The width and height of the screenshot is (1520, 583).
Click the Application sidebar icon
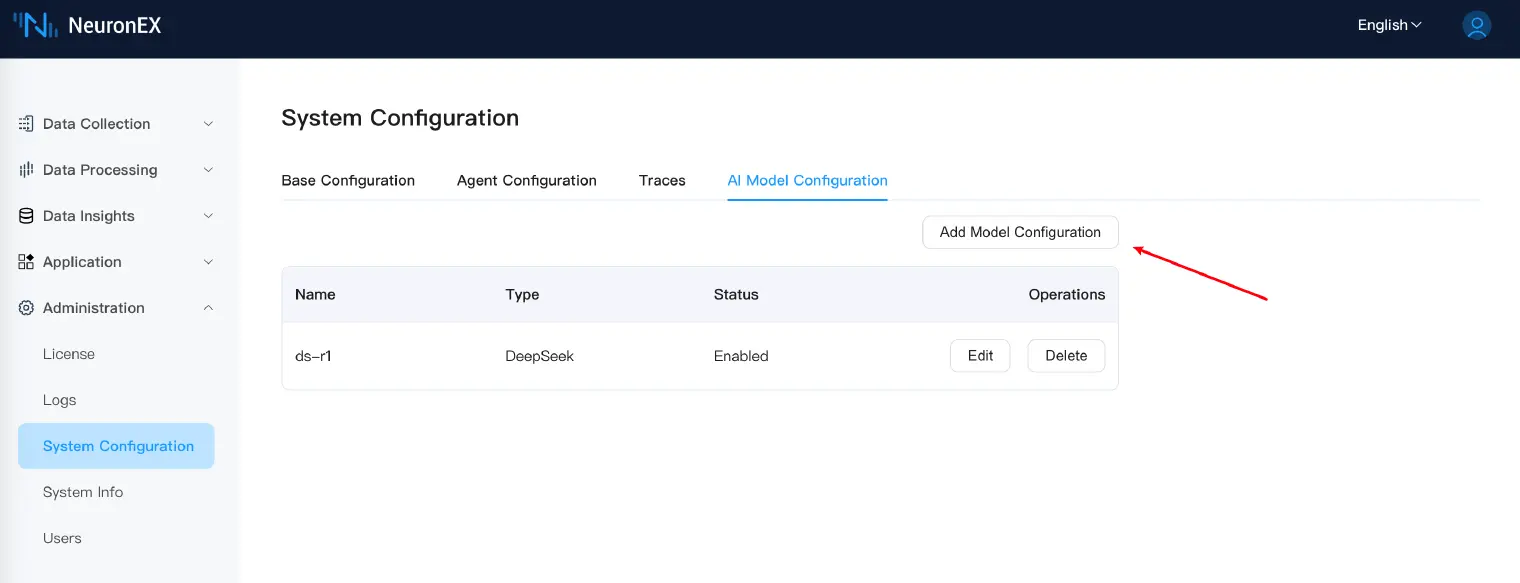tap(26, 262)
